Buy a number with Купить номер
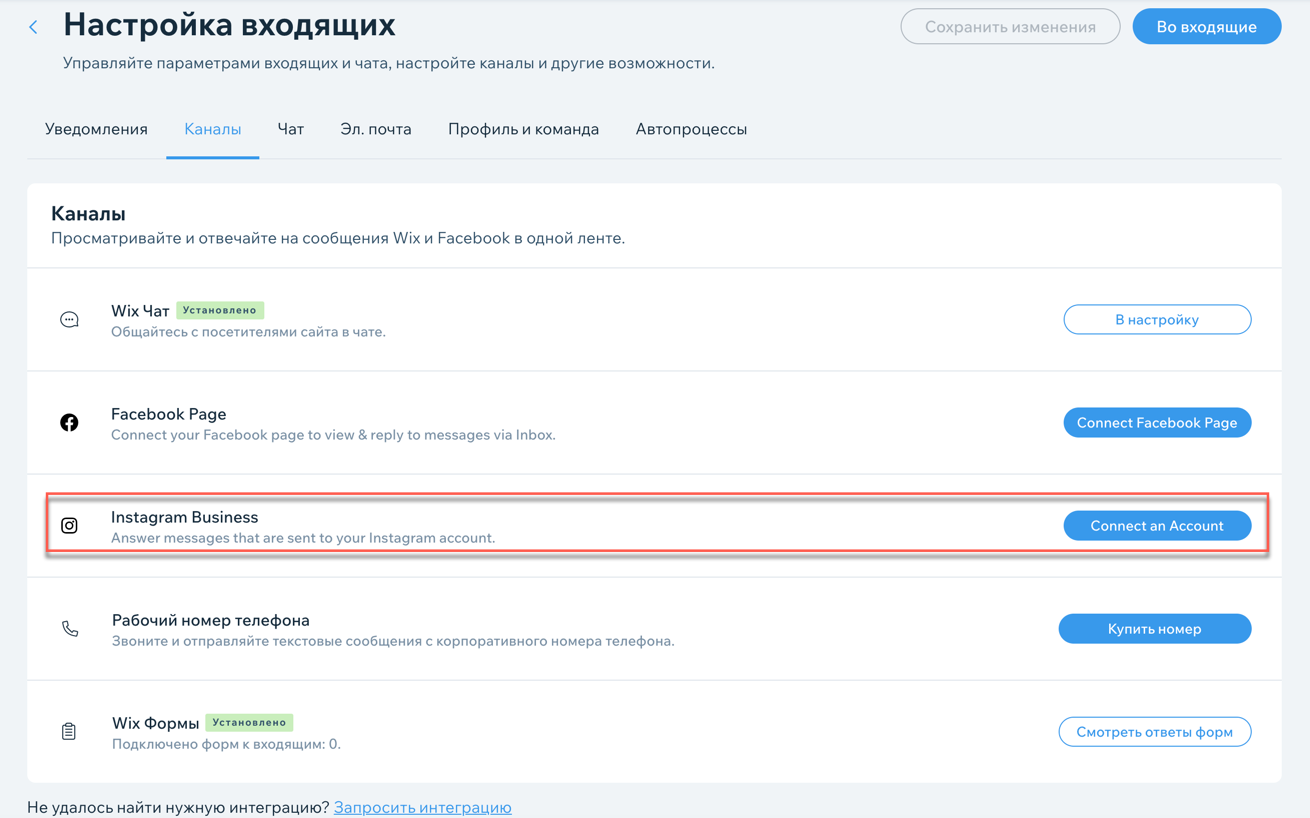 (x=1155, y=629)
